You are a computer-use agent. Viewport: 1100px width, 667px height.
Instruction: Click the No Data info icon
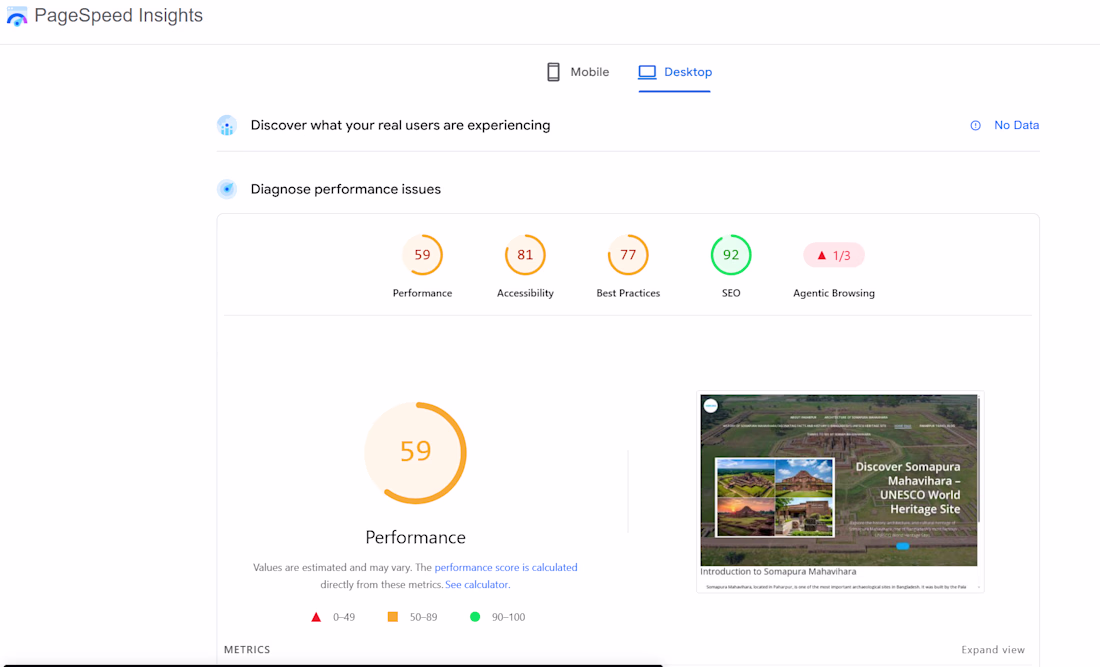975,126
